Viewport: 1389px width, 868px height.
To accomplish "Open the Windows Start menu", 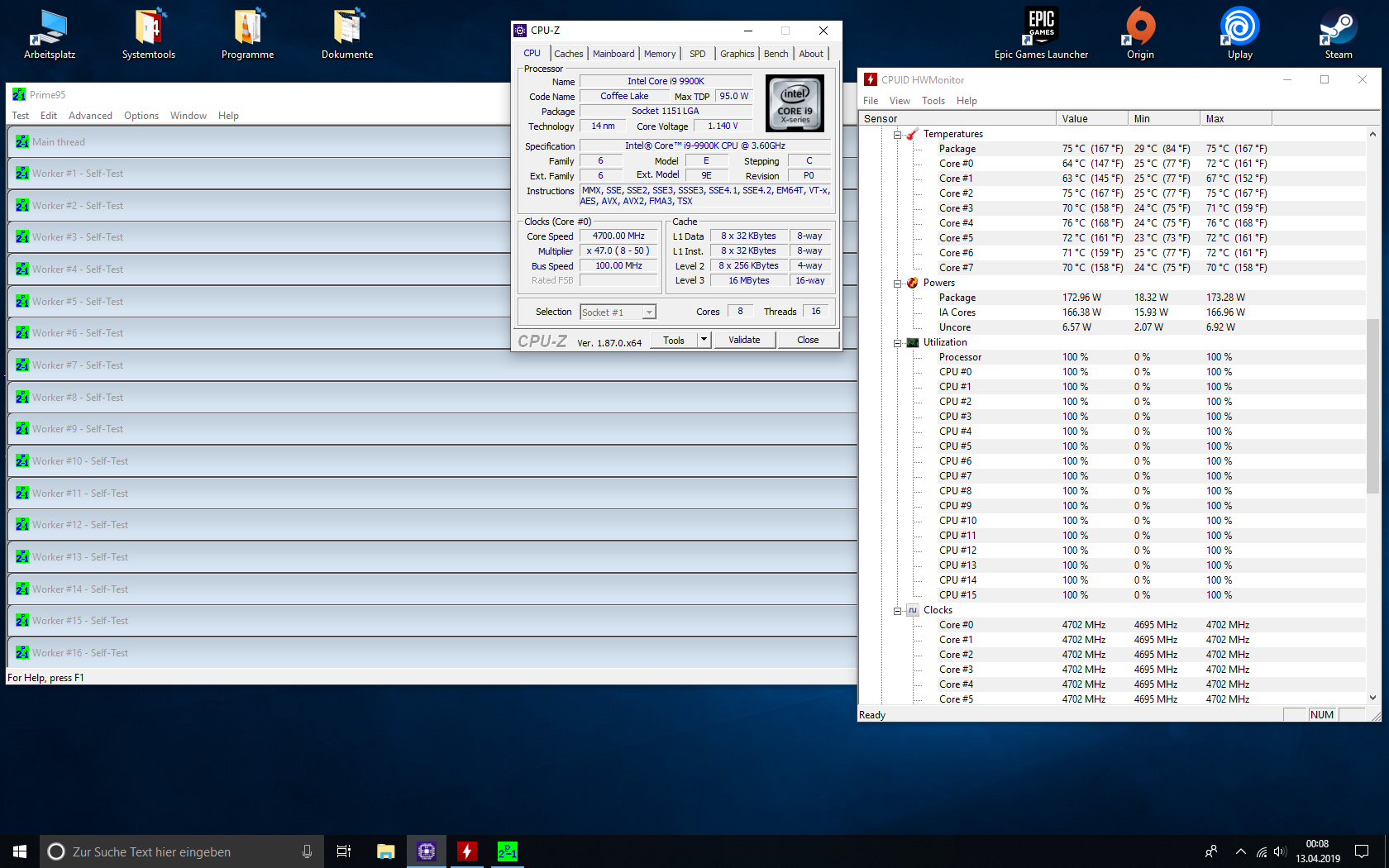I will point(20,851).
